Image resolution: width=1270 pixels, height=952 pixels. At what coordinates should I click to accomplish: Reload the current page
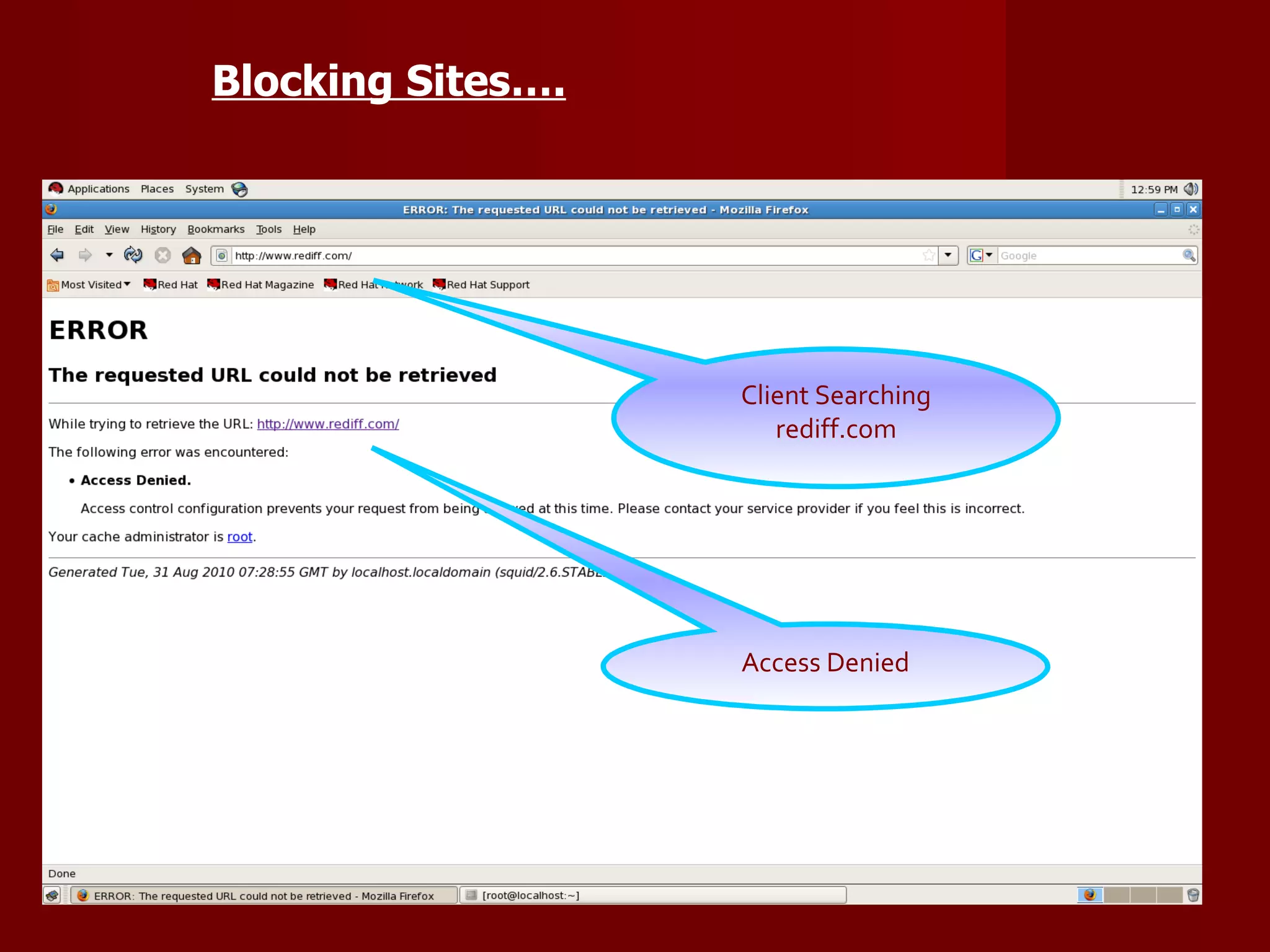133,255
